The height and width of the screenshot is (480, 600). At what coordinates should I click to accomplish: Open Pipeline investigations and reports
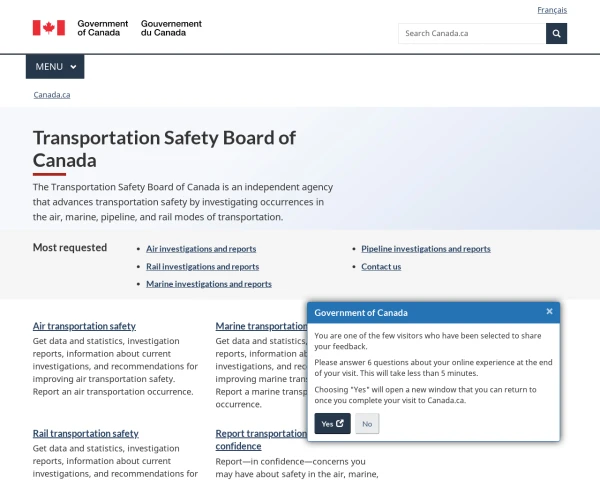point(426,249)
